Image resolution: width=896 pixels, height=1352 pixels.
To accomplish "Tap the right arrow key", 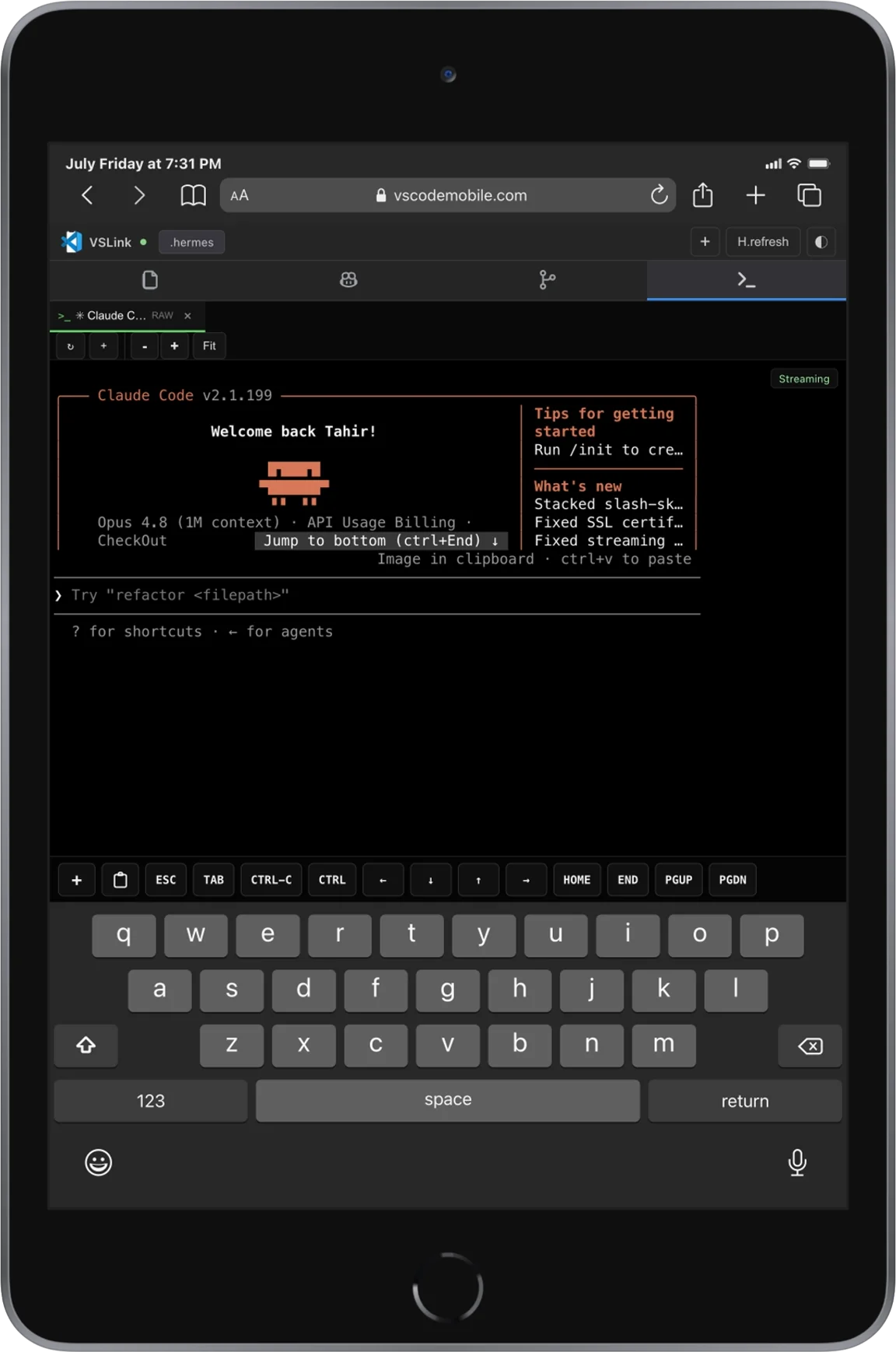I will point(526,880).
